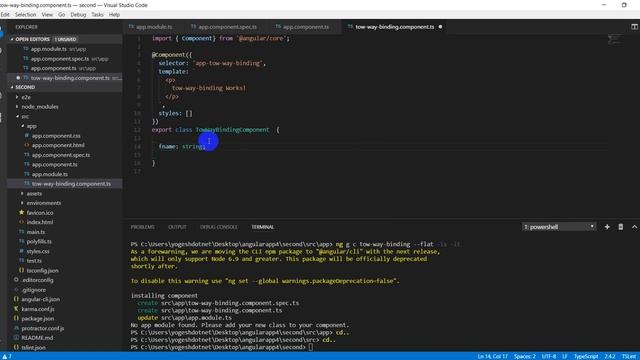The width and height of the screenshot is (640, 360).
Task: Open app.module.ts in the app folder tree
Action: pyautogui.click(x=49, y=174)
